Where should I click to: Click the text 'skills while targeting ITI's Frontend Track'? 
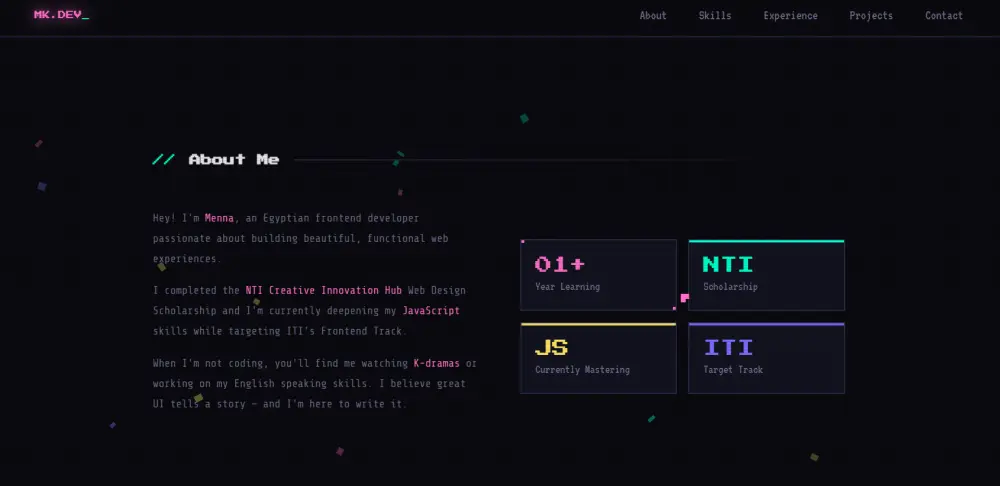[x=279, y=331]
